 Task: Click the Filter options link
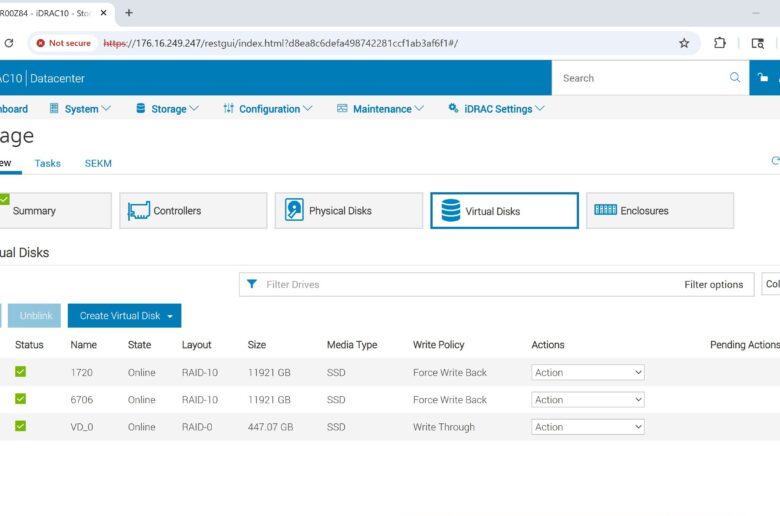point(713,285)
